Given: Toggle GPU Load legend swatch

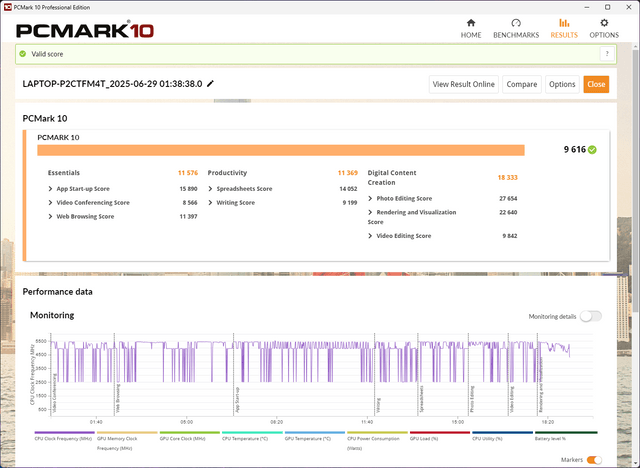Looking at the screenshot, I should [x=440, y=433].
